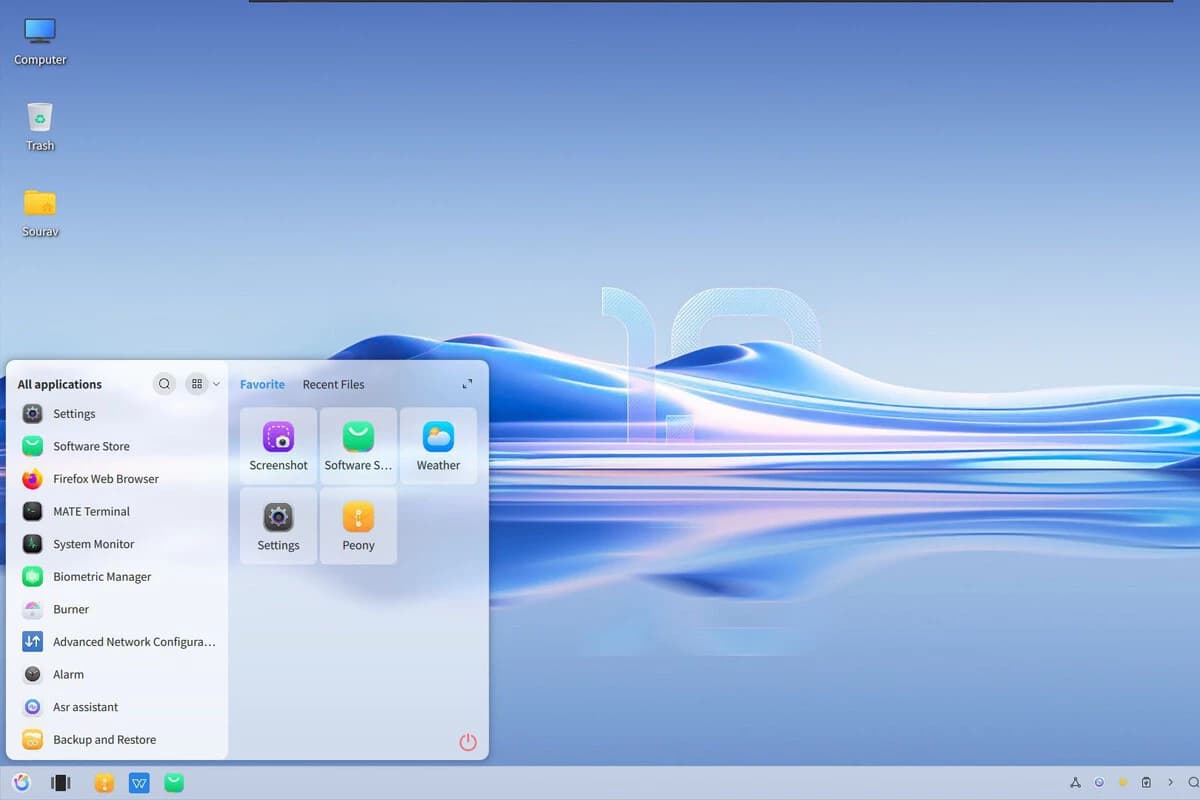Click the Biometric Manager label
Viewport: 1200px width, 800px height.
click(x=102, y=577)
